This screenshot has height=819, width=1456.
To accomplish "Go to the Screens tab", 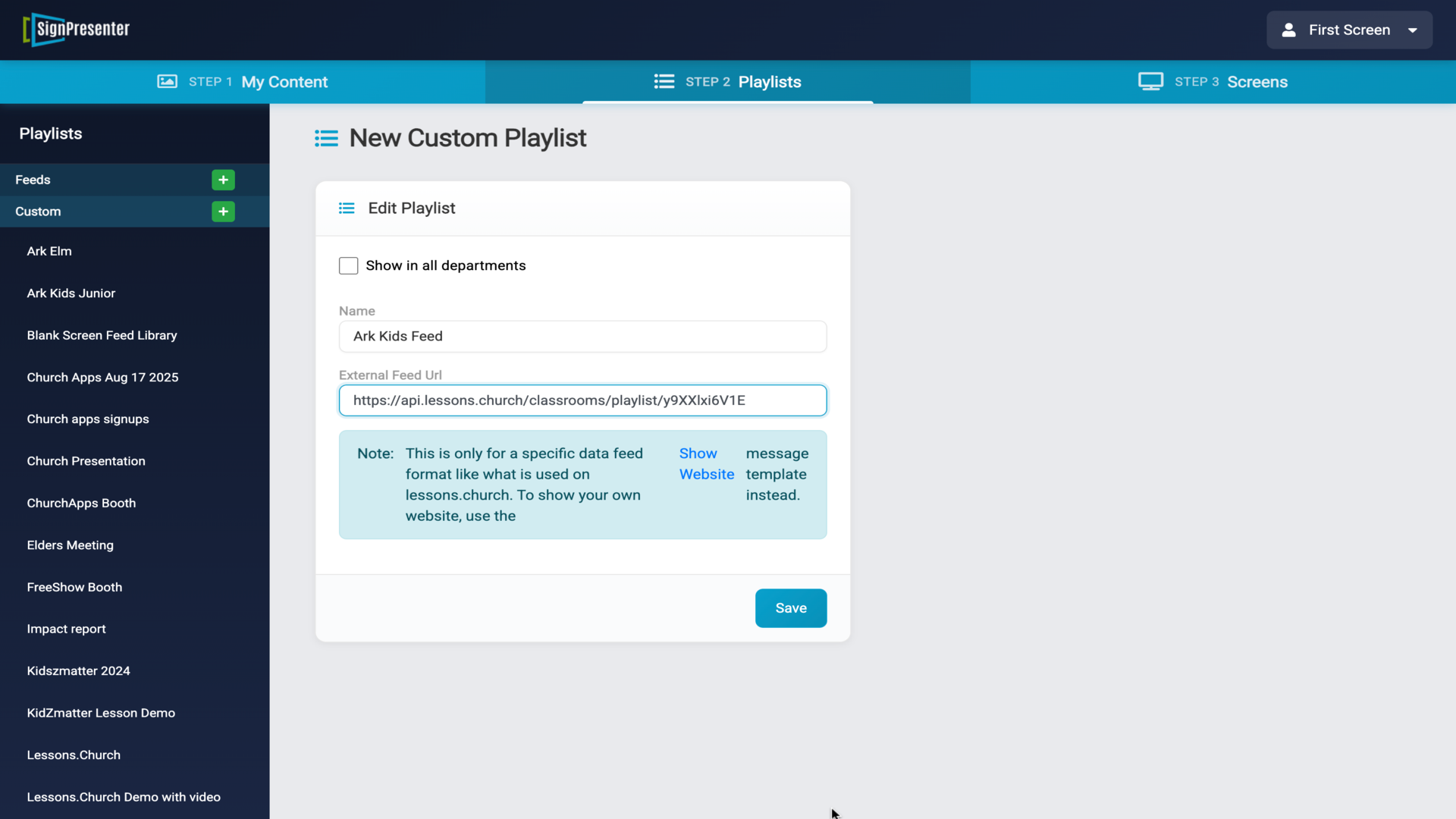I will (1257, 82).
